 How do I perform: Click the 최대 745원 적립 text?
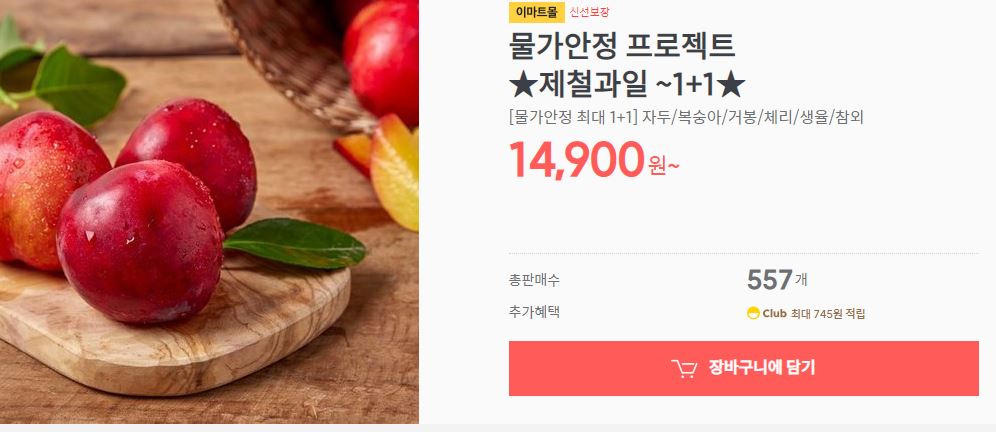(828, 313)
